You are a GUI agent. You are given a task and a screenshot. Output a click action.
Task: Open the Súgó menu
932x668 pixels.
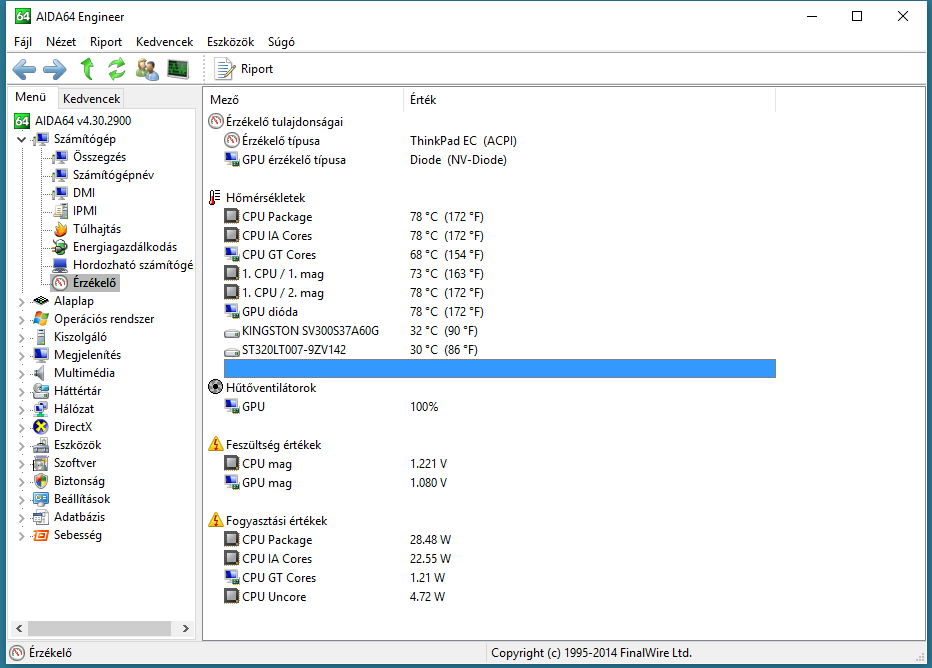coord(281,42)
